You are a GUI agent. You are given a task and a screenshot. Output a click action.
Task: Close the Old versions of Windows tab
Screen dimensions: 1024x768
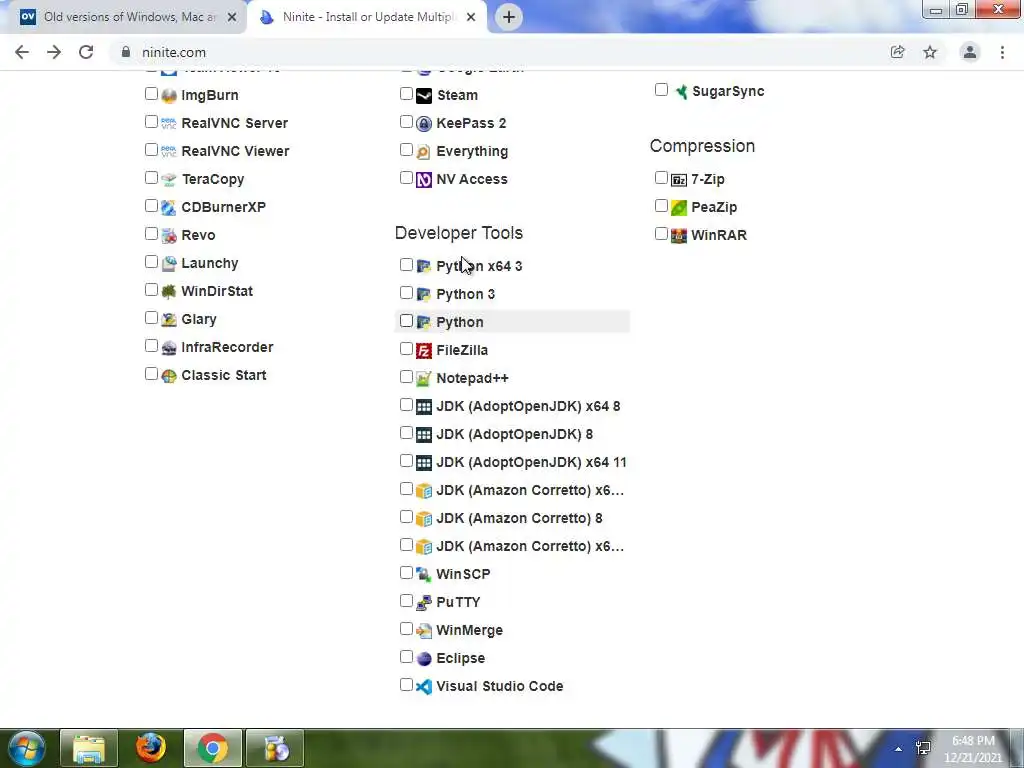pos(232,18)
